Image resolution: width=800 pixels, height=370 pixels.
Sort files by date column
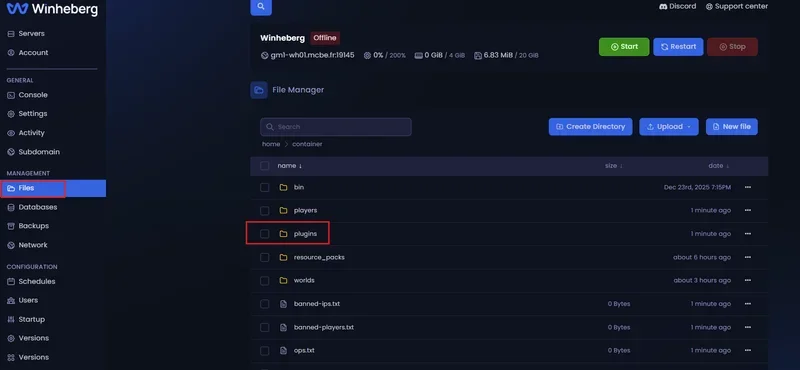pyautogui.click(x=719, y=166)
